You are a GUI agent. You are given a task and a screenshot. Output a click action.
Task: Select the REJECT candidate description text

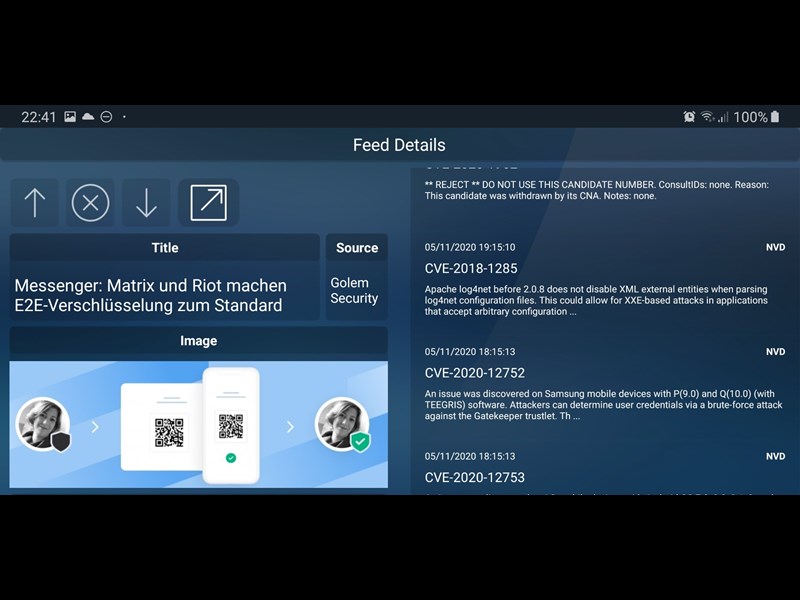(x=596, y=190)
